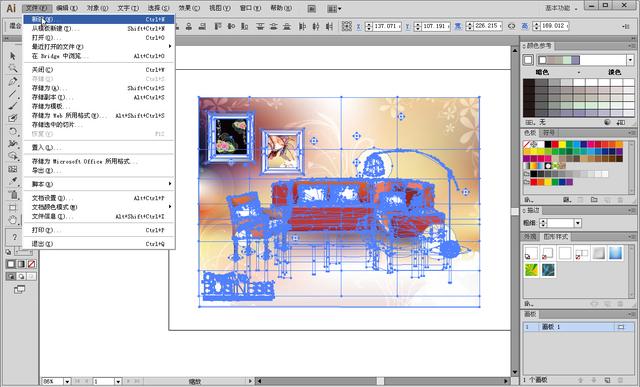The image size is (640, 387).
Task: Choose 打开 (Ctrl+O) from the File menu
Action: coord(99,38)
